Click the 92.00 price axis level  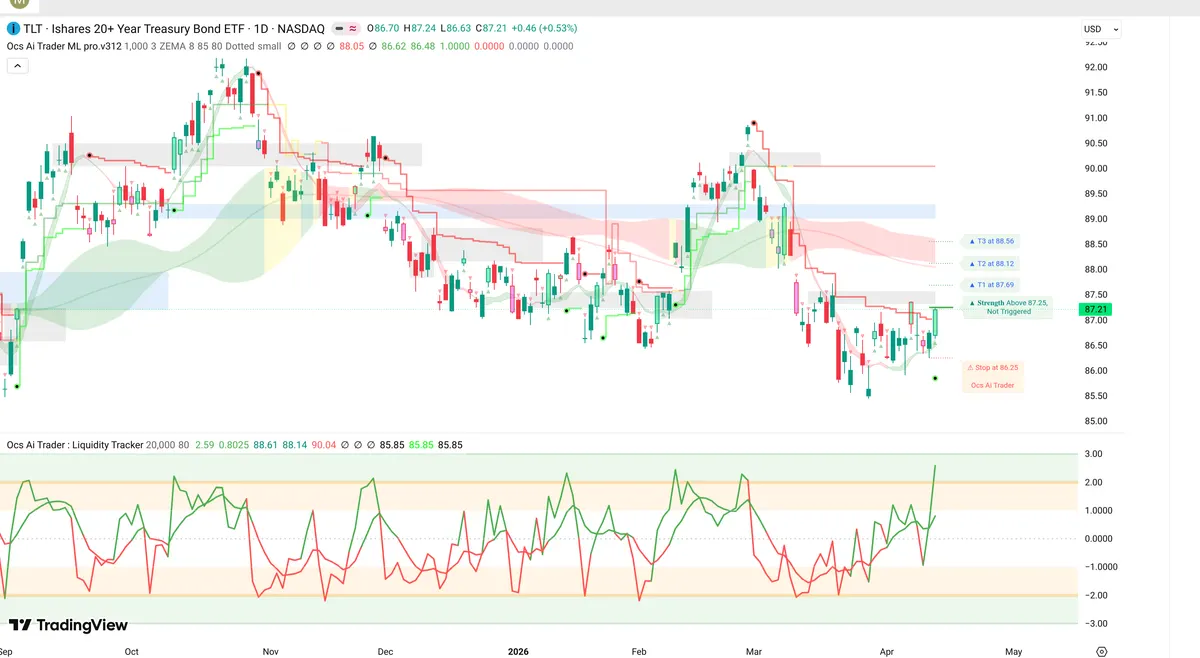tap(1095, 67)
